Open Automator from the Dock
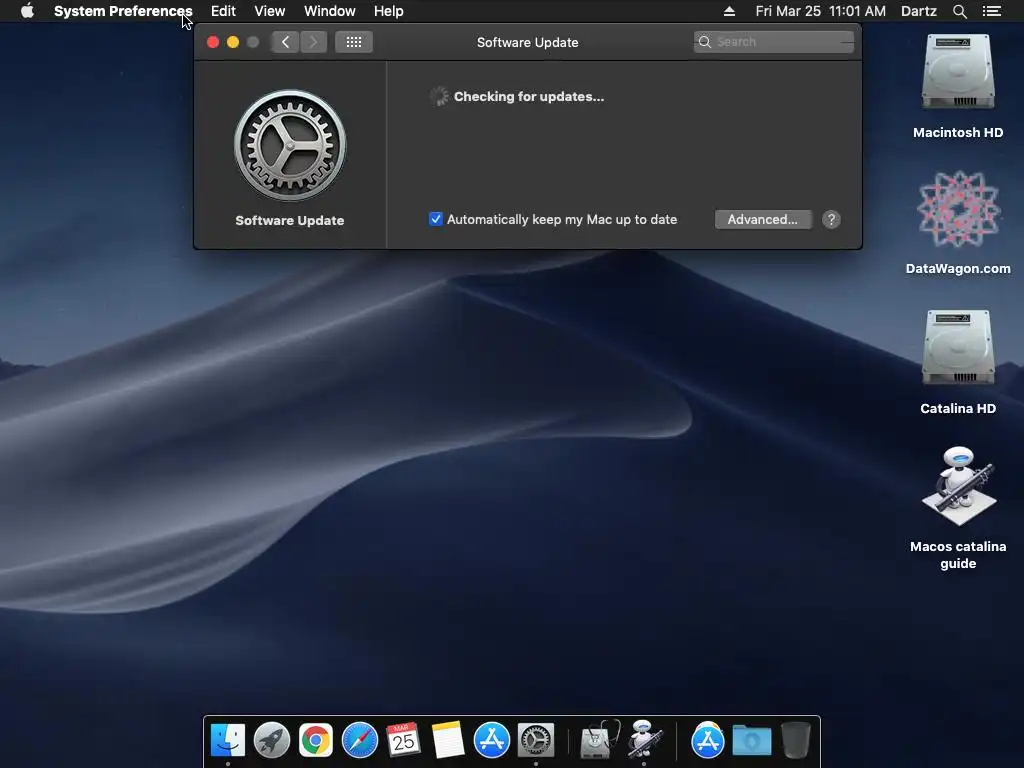 (x=645, y=740)
